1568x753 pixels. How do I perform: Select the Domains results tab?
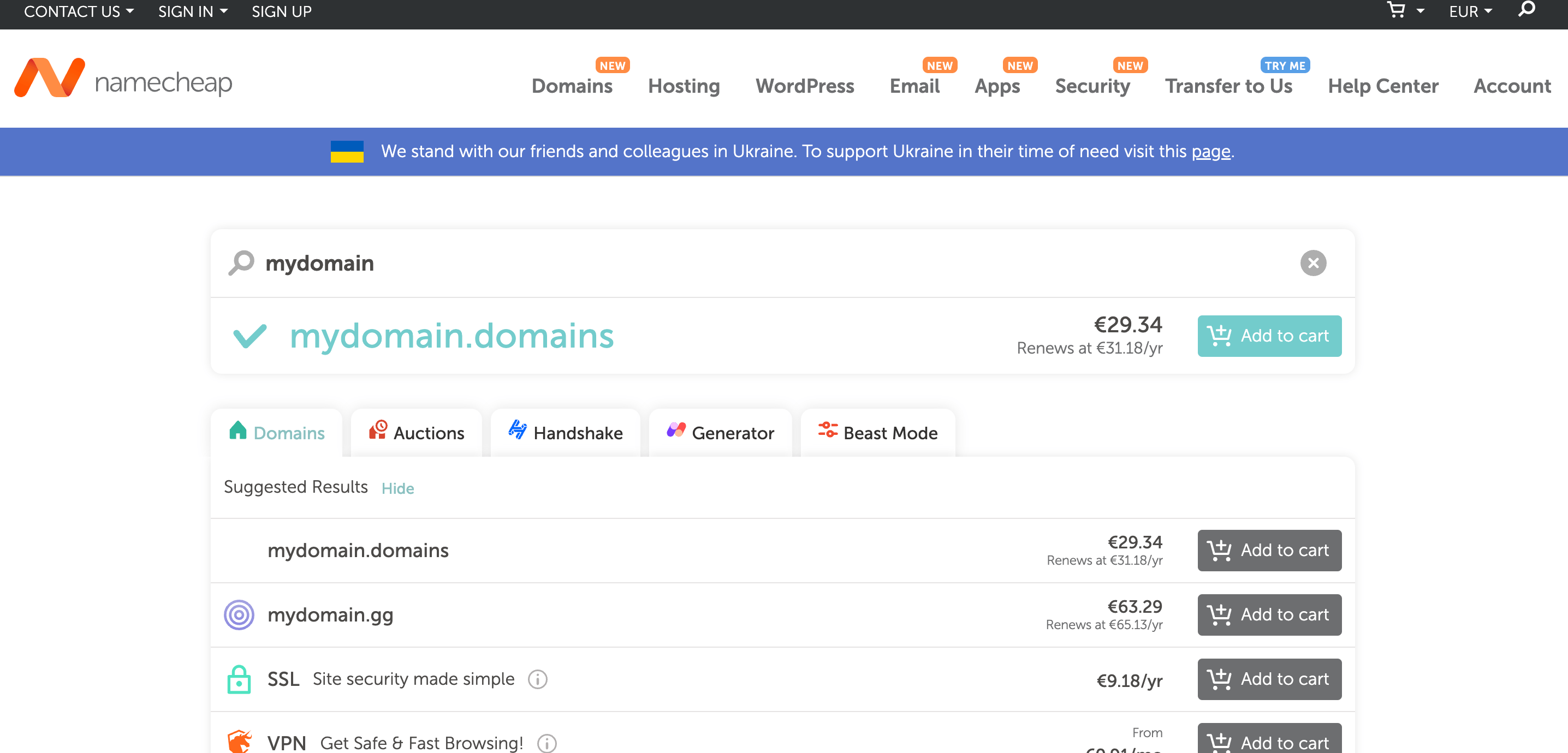click(276, 433)
